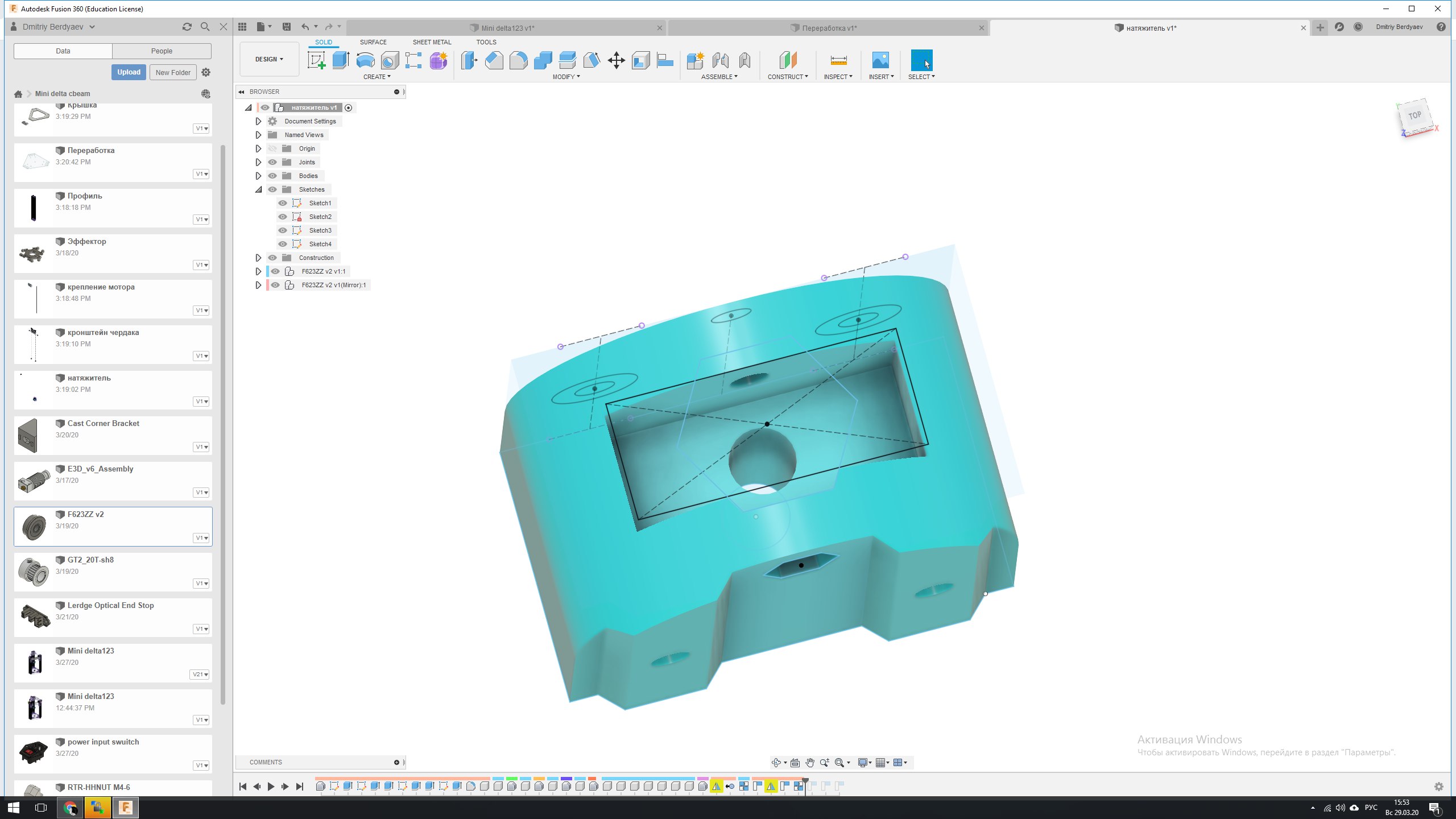Open the MODIFY dropdown menu

[x=566, y=77]
